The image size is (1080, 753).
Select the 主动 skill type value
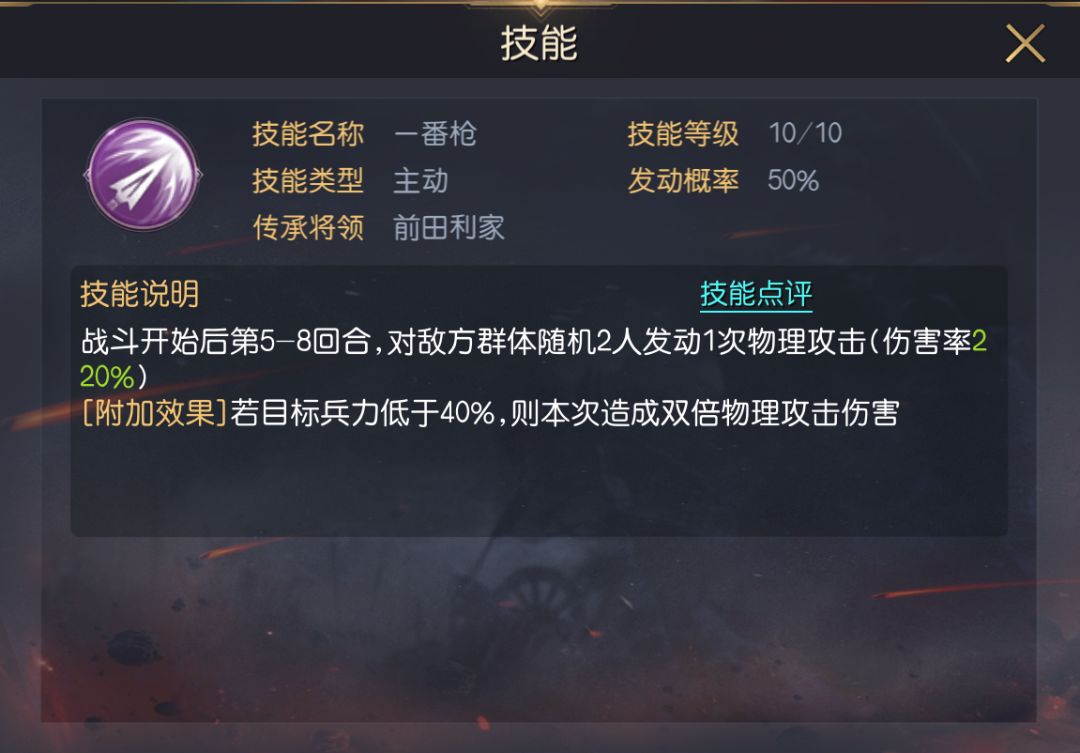421,181
